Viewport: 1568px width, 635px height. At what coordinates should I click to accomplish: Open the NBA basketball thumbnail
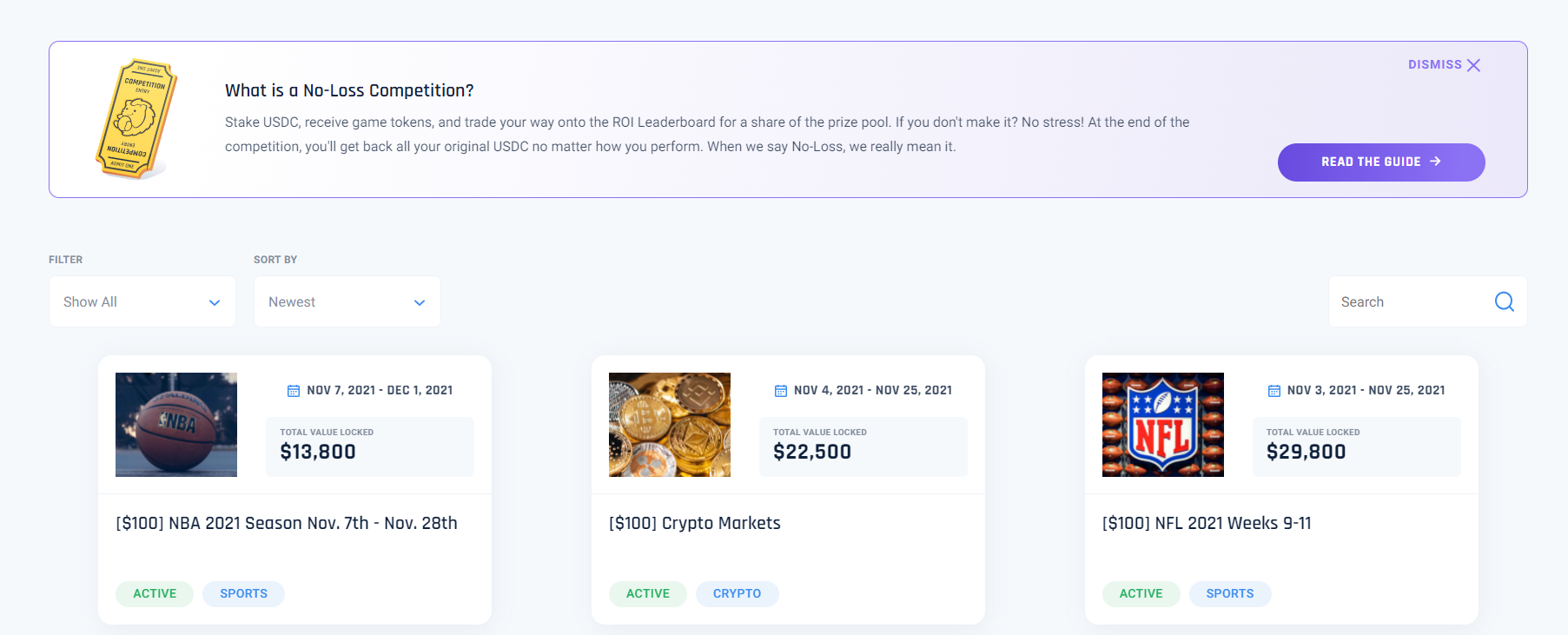176,425
